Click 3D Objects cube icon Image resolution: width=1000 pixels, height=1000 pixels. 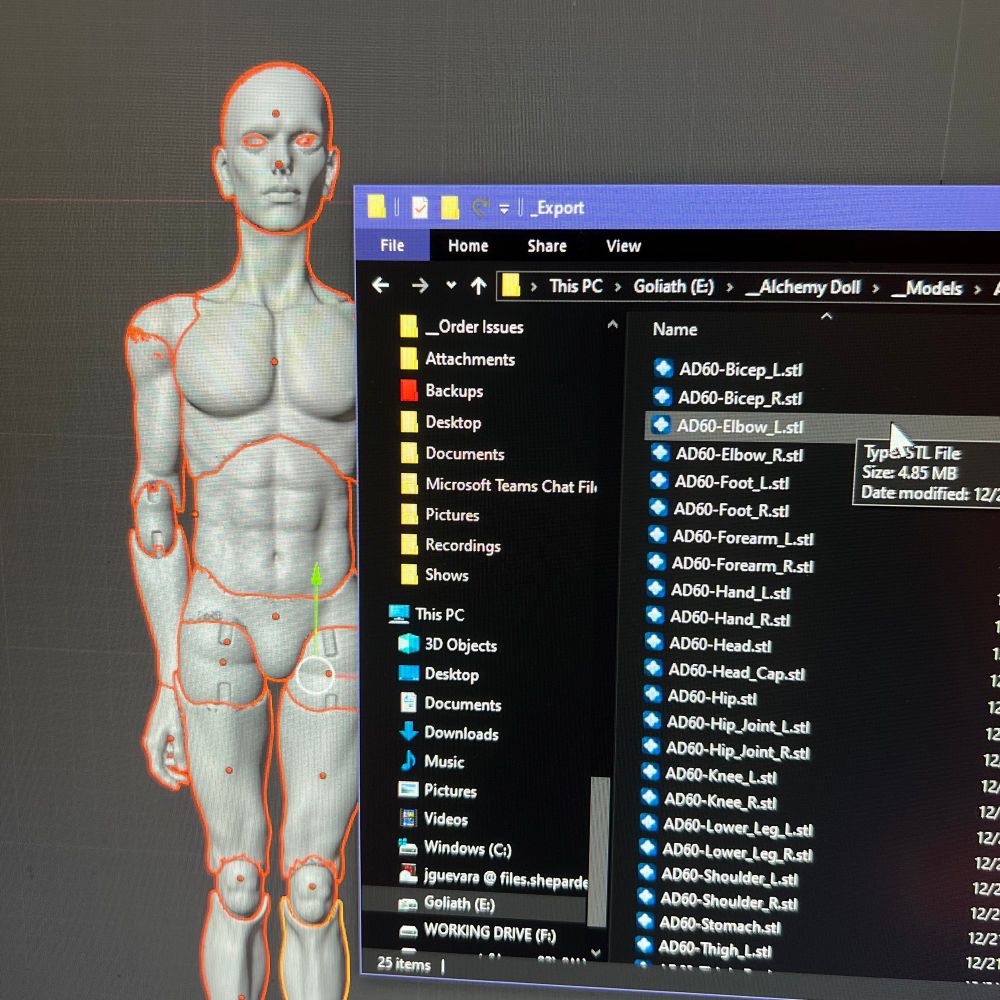click(409, 643)
